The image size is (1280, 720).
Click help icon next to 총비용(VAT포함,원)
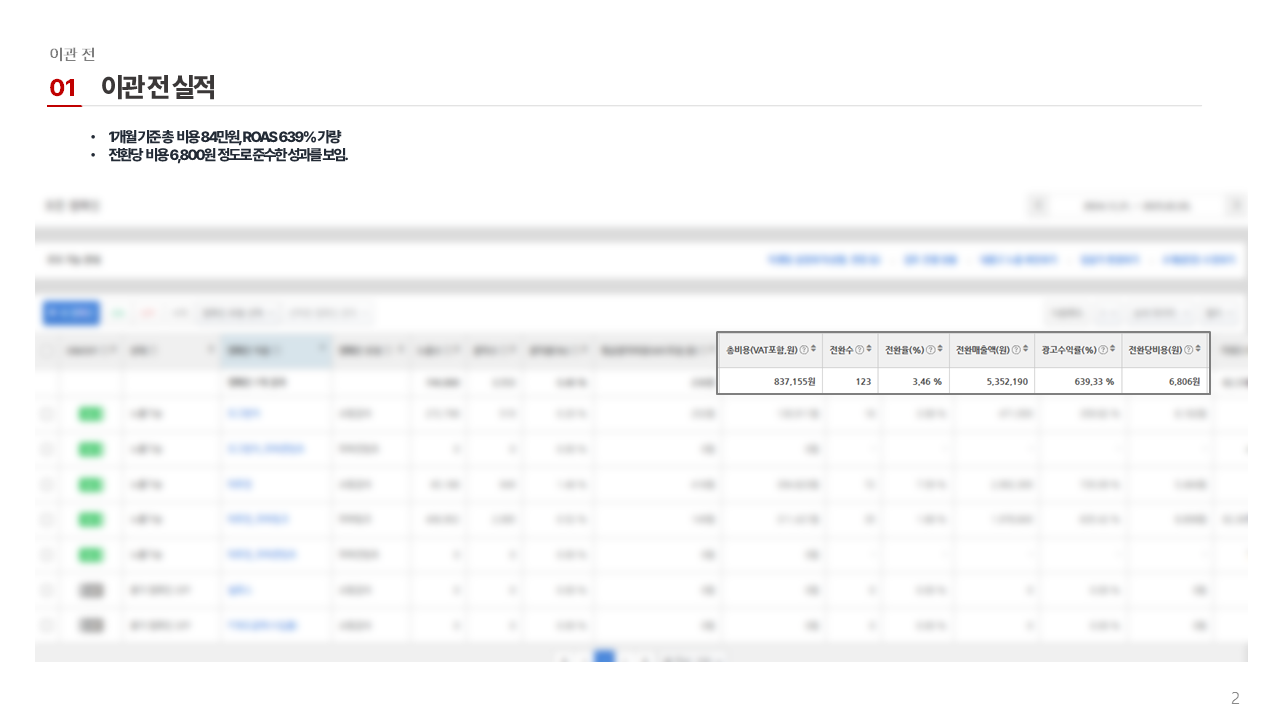(x=804, y=349)
